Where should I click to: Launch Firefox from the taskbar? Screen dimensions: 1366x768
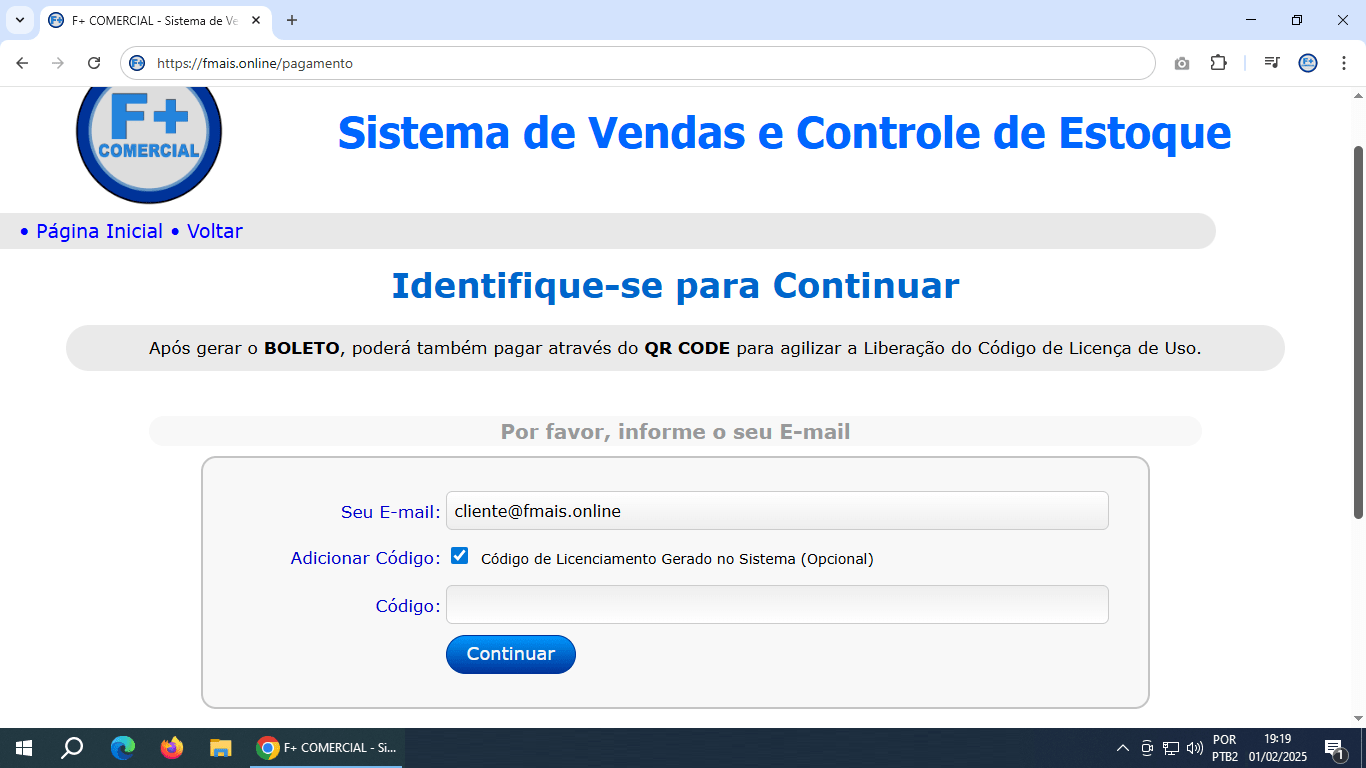click(172, 747)
